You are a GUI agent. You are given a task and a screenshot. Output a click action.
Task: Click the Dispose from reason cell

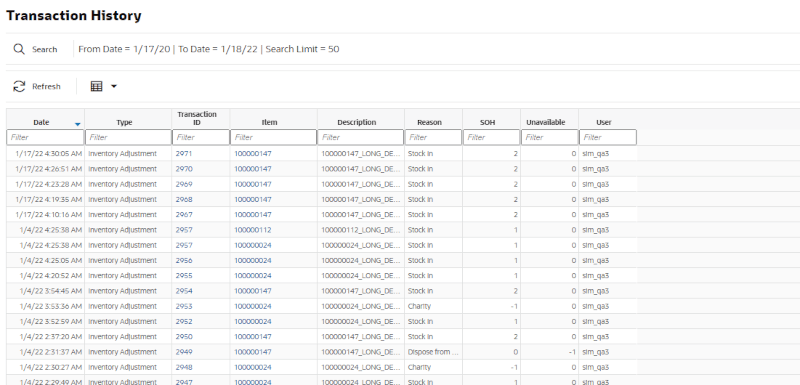[x=433, y=352]
